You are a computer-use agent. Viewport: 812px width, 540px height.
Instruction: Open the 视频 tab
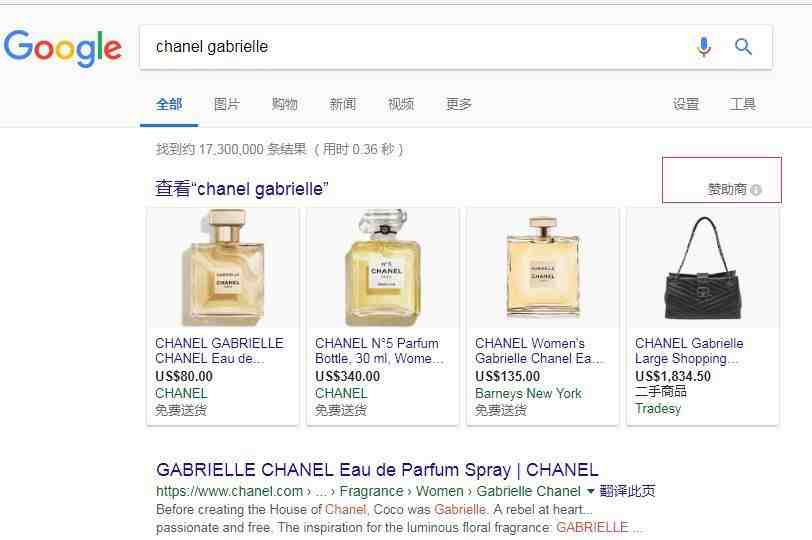401,104
